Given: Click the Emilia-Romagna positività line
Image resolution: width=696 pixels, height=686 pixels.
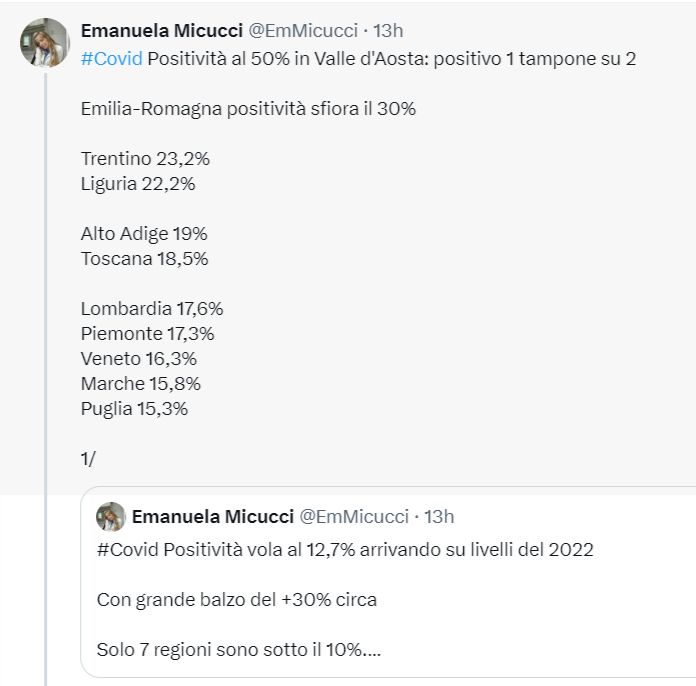Looking at the screenshot, I should [x=248, y=108].
